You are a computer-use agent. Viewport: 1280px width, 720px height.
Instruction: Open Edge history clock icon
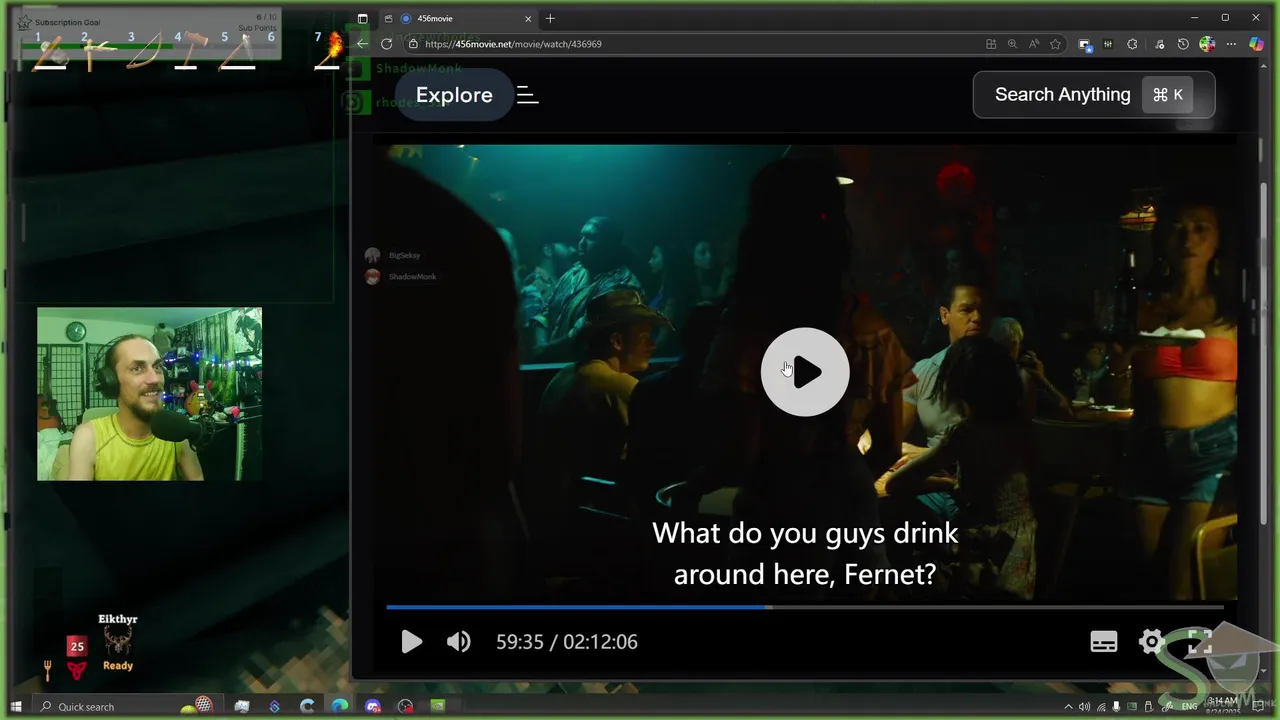click(1183, 44)
